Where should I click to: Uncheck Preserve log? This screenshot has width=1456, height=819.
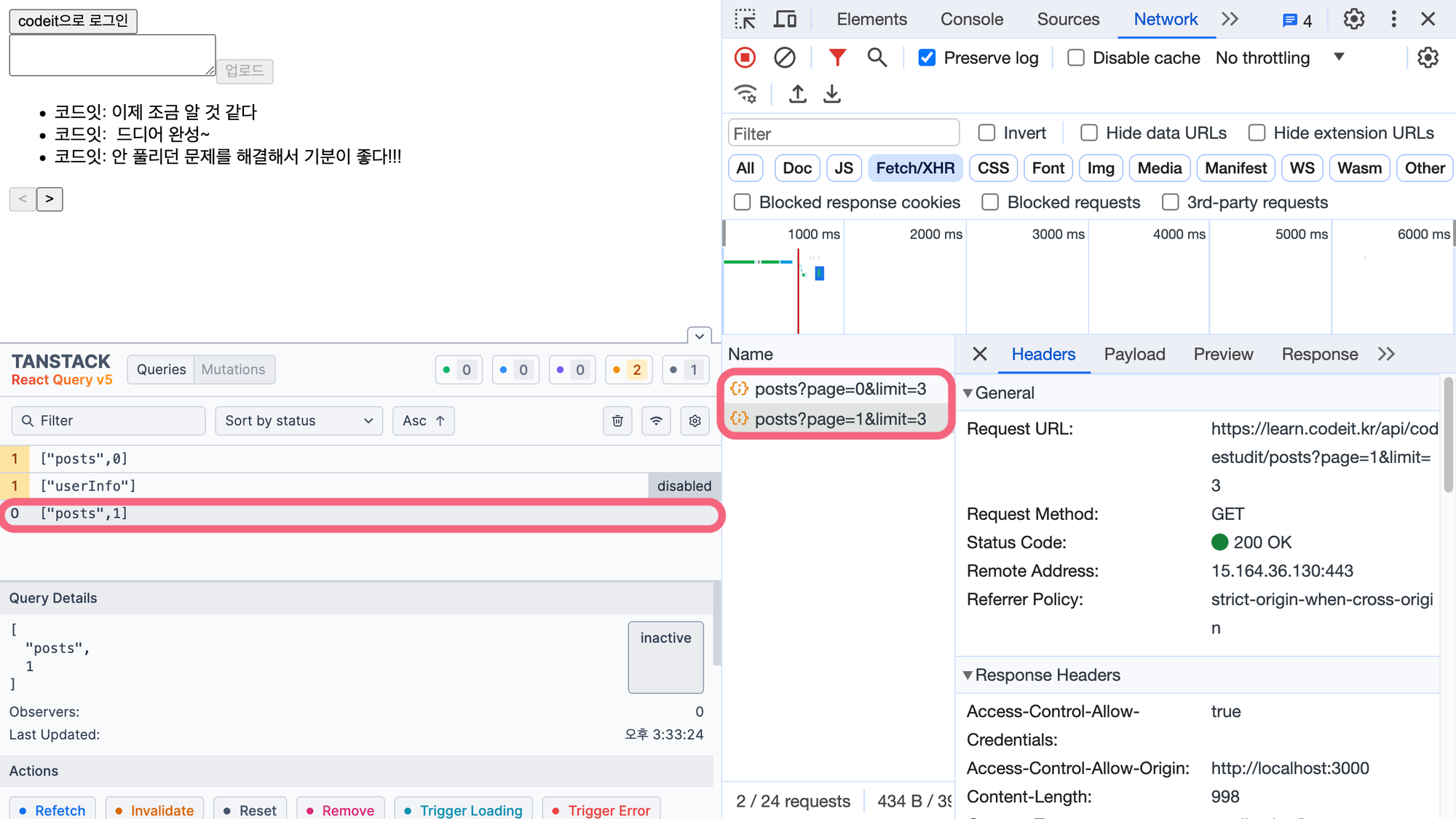tap(927, 58)
